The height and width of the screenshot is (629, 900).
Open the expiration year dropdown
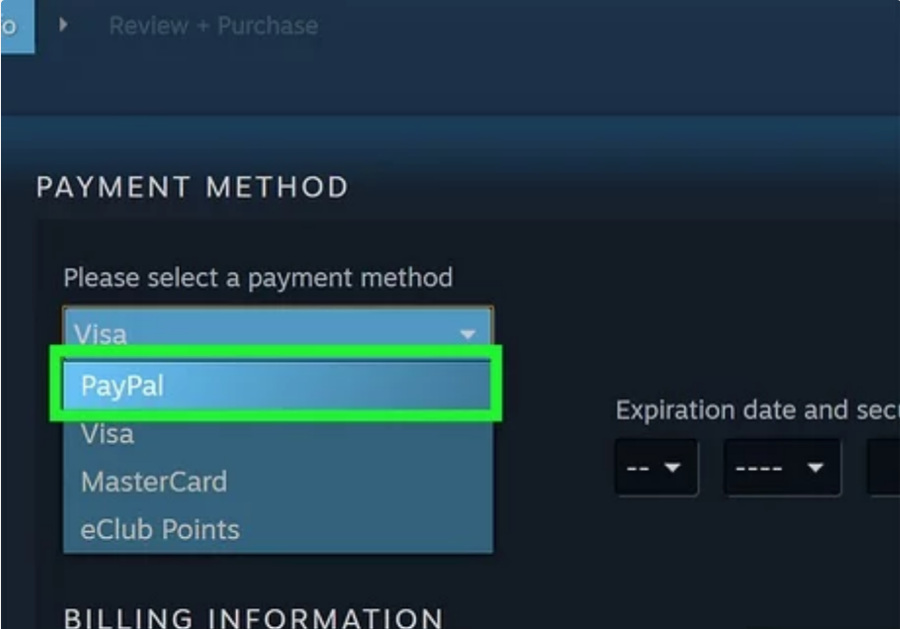coord(782,468)
